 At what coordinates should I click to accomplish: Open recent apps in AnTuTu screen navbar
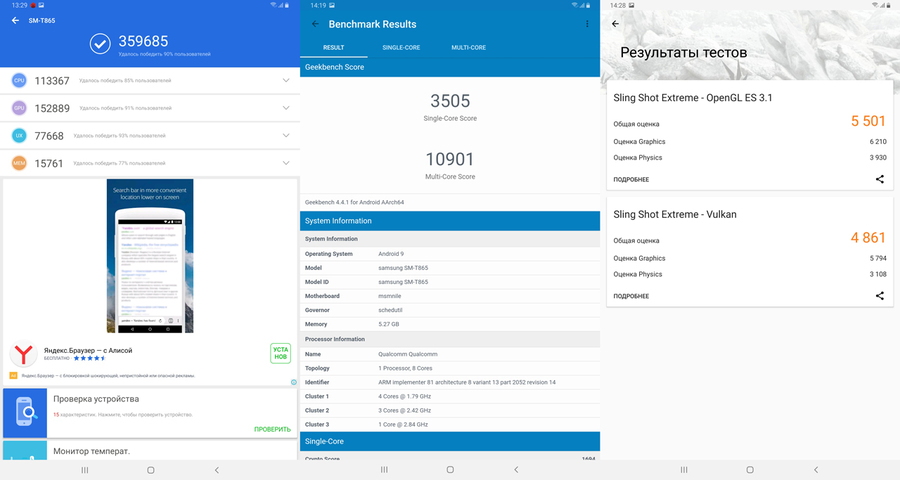[x=85, y=470]
